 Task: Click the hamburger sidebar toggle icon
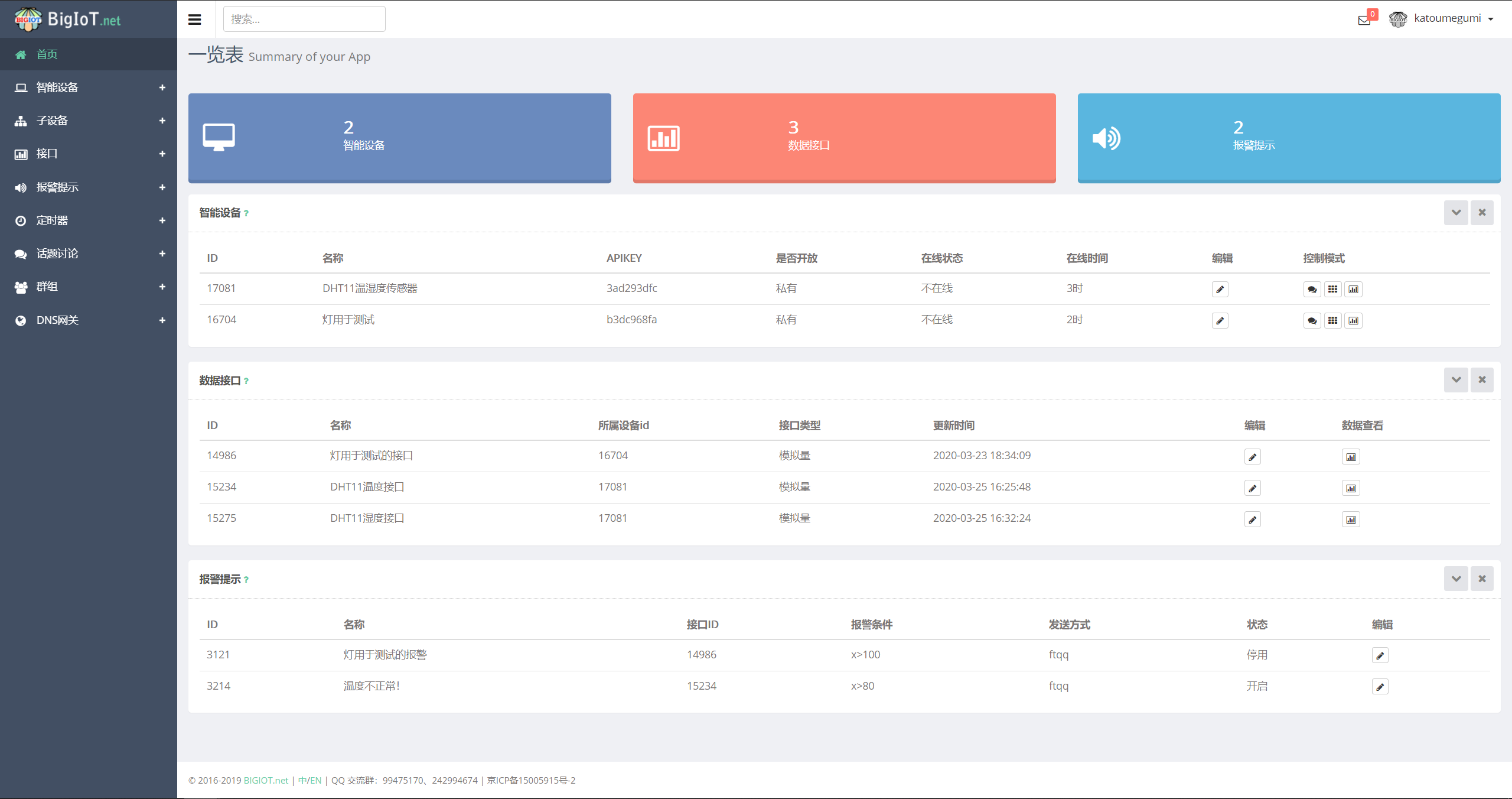[194, 20]
